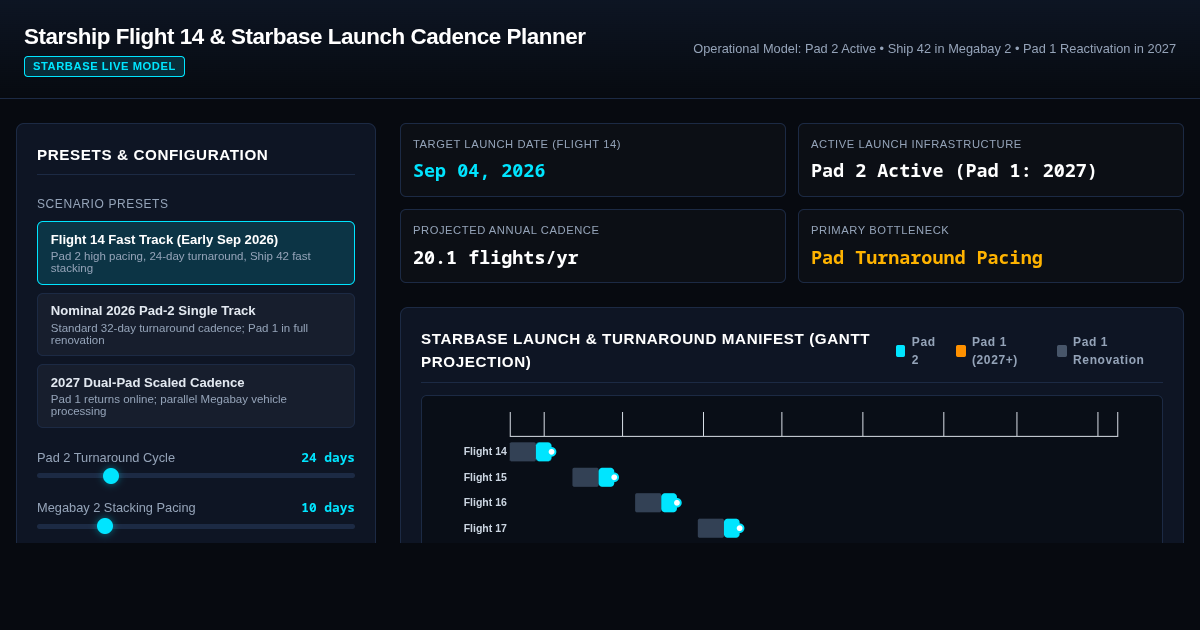1200x630 pixels.
Task: Click the Pad 2 Active (Pad 1: 2027) value
Action: pyautogui.click(x=954, y=171)
